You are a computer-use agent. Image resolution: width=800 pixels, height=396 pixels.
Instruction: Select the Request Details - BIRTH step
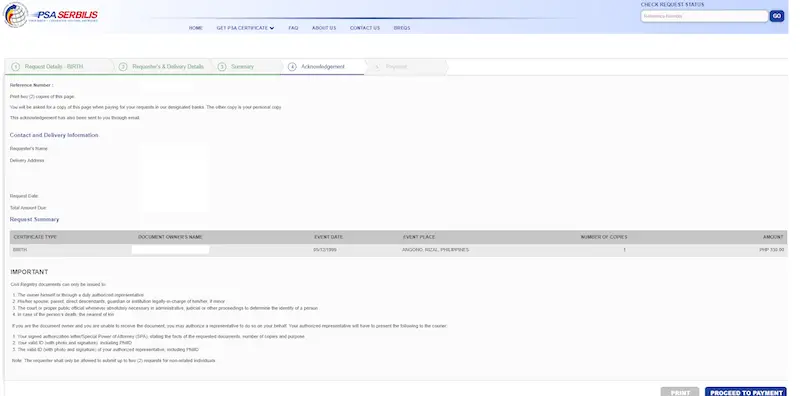(54, 67)
